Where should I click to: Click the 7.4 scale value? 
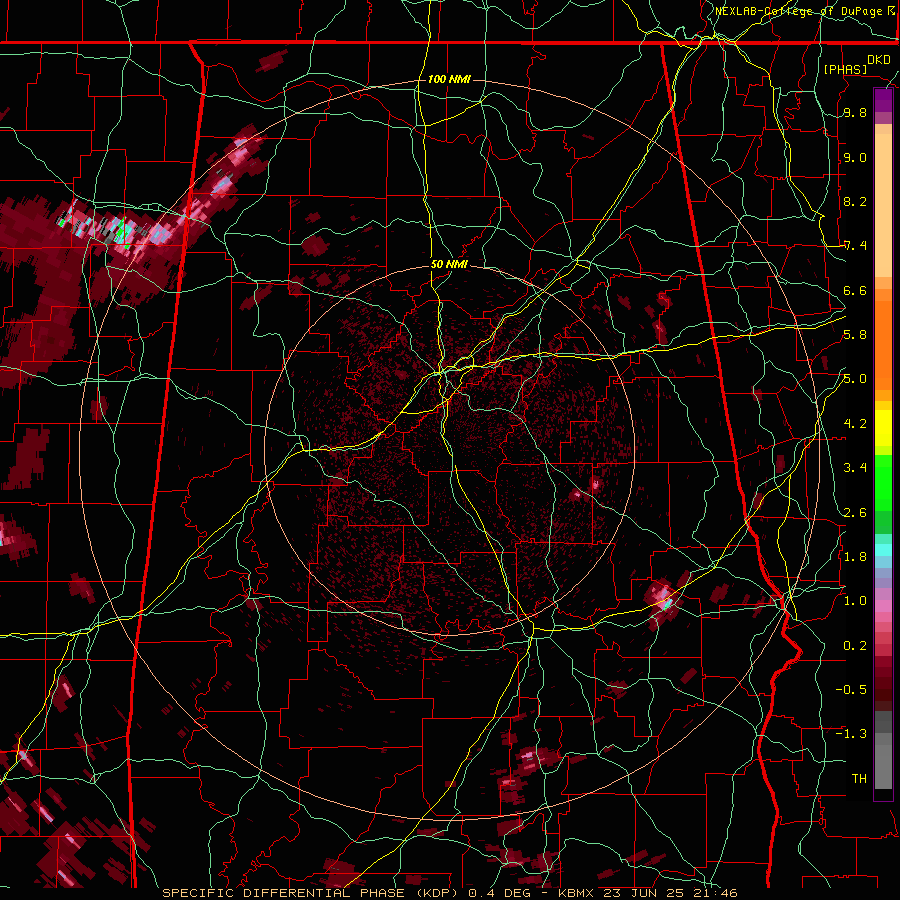(x=855, y=246)
